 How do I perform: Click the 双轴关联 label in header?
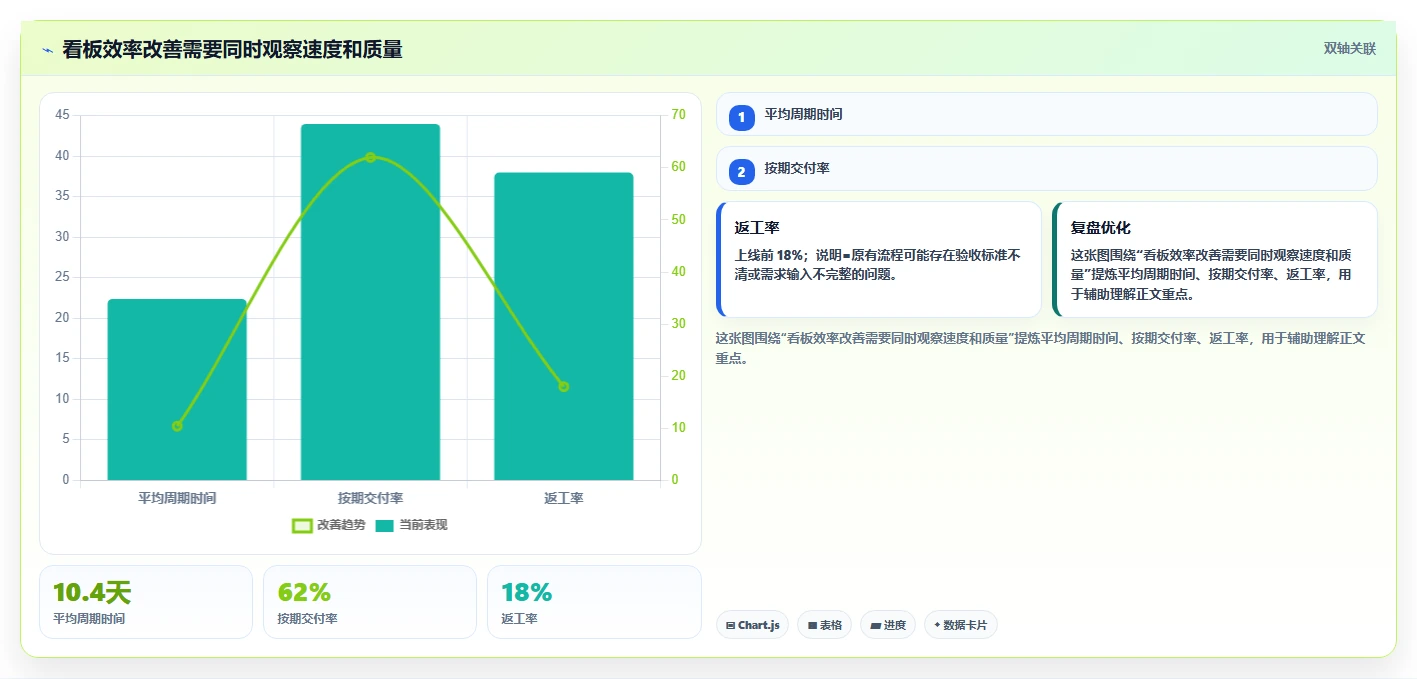click(1350, 49)
